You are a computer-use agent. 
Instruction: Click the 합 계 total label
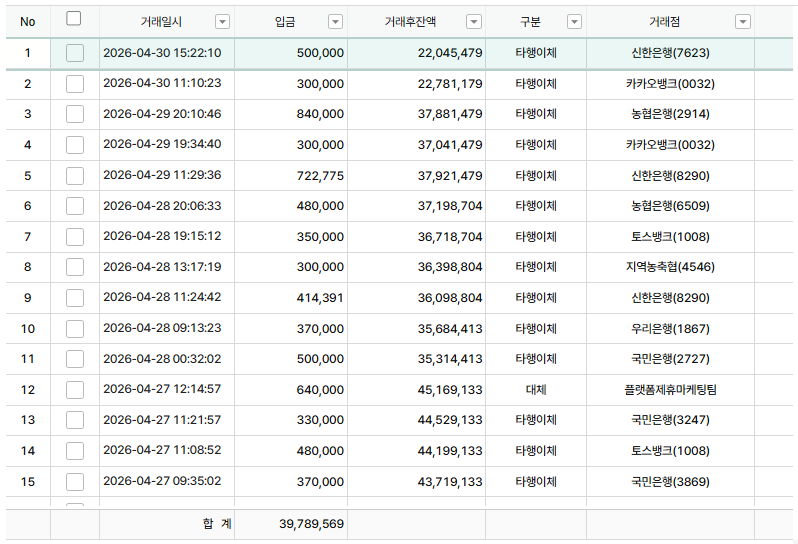pyautogui.click(x=217, y=524)
